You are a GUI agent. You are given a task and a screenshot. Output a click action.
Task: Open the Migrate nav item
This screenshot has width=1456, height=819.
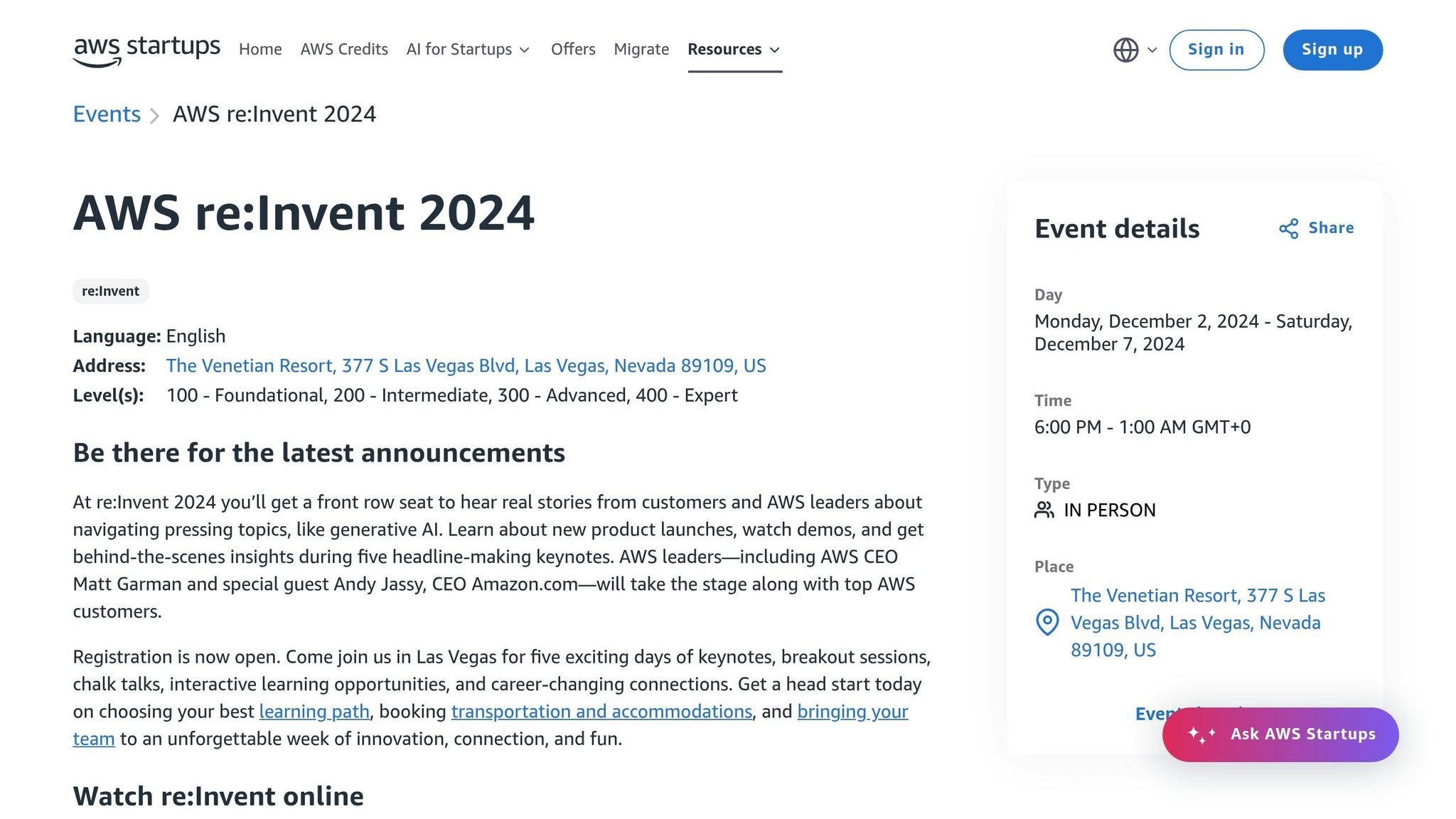tap(641, 49)
